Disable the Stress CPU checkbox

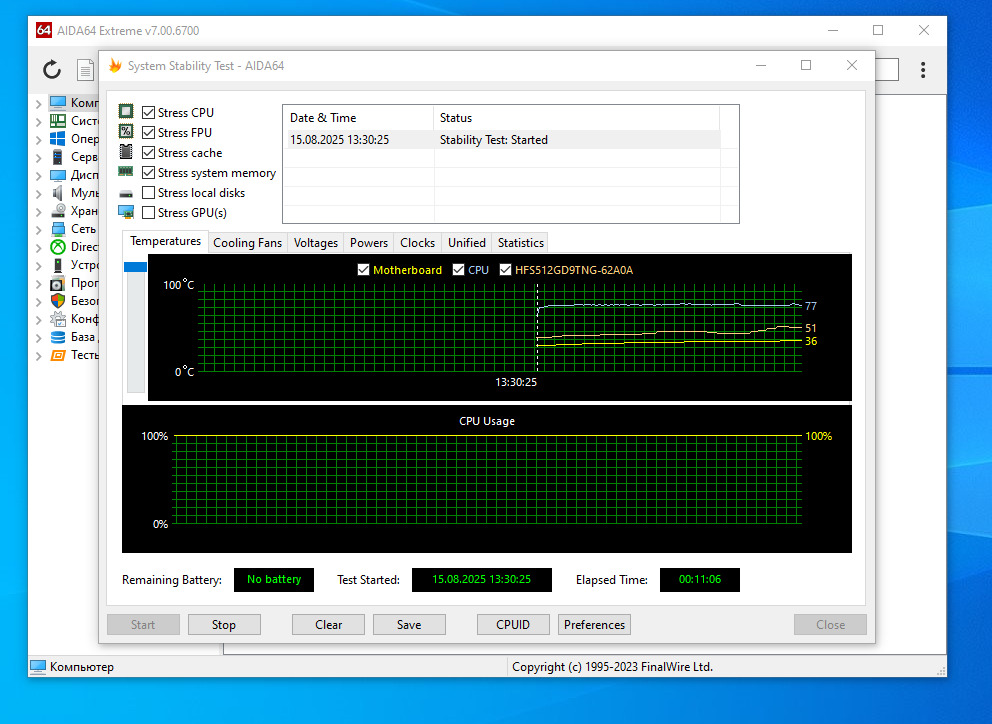click(x=149, y=113)
